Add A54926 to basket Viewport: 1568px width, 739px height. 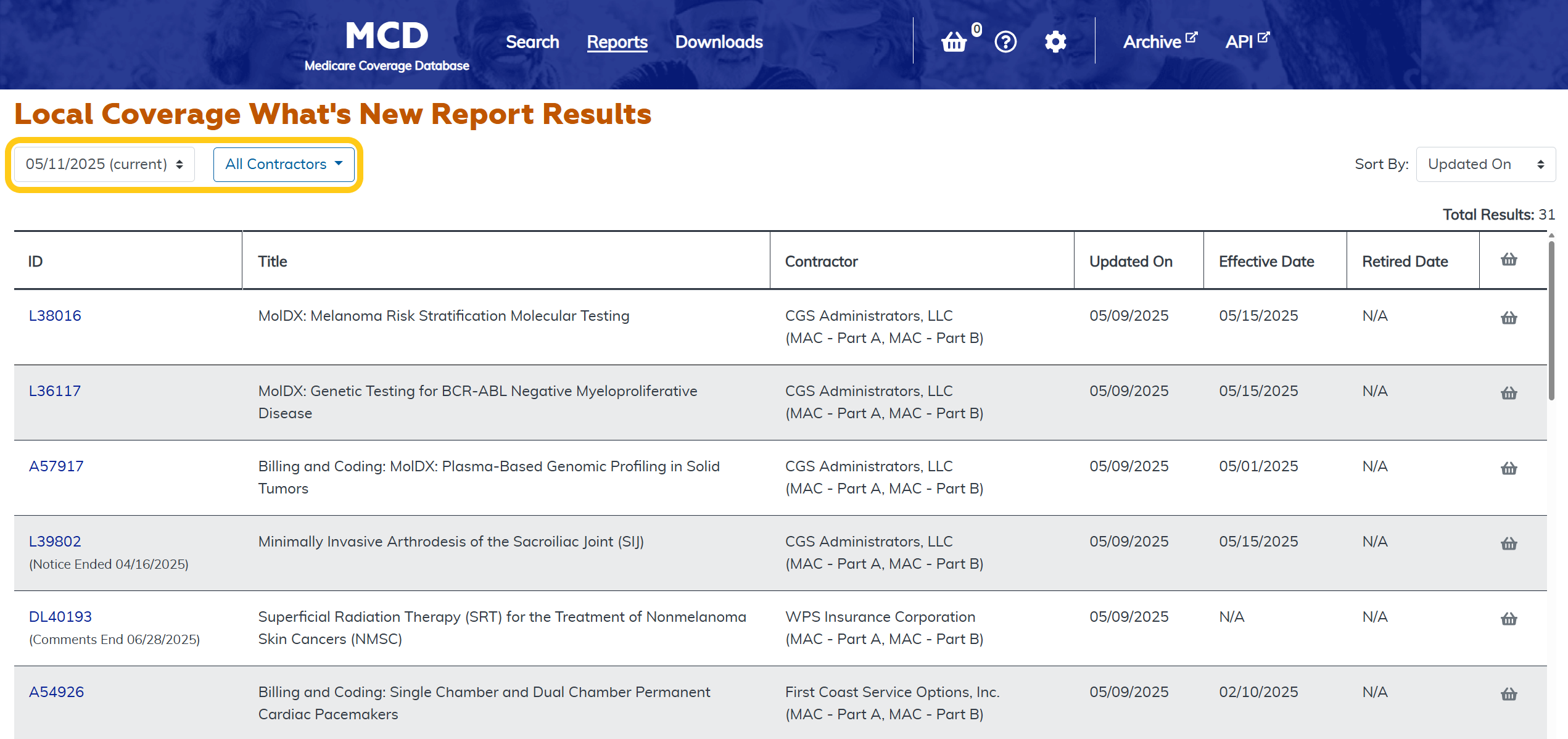1509,695
